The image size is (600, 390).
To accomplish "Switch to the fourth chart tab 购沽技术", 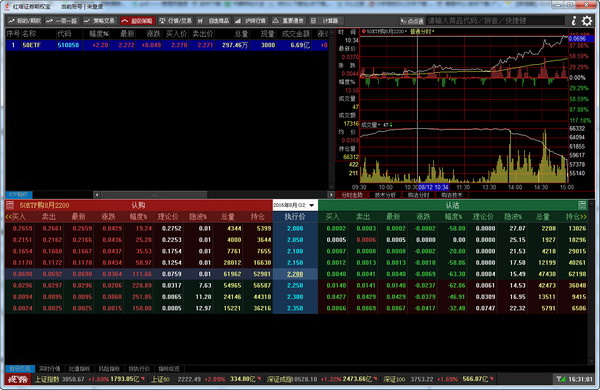I will click(x=452, y=195).
